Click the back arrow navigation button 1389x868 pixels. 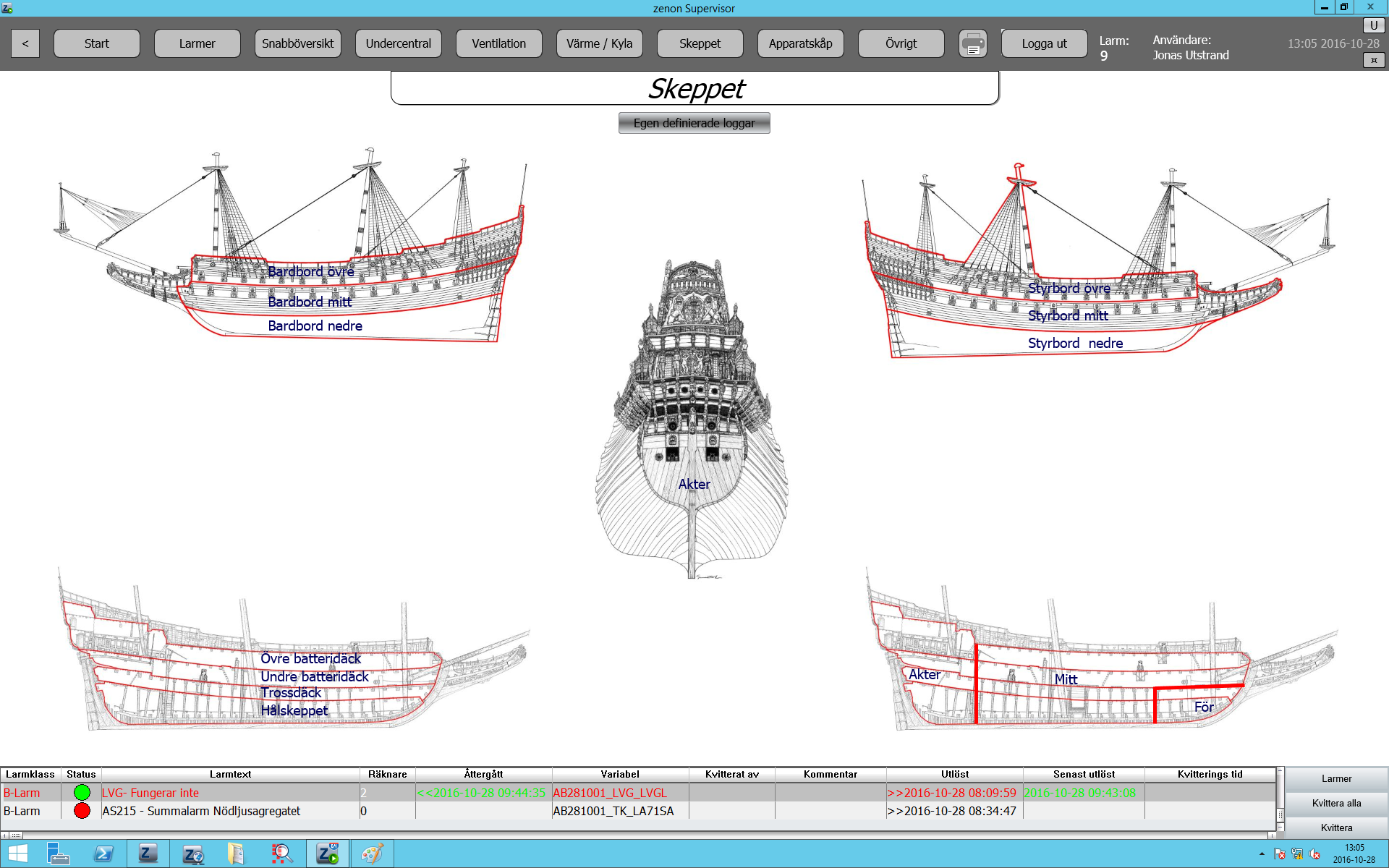[25, 43]
